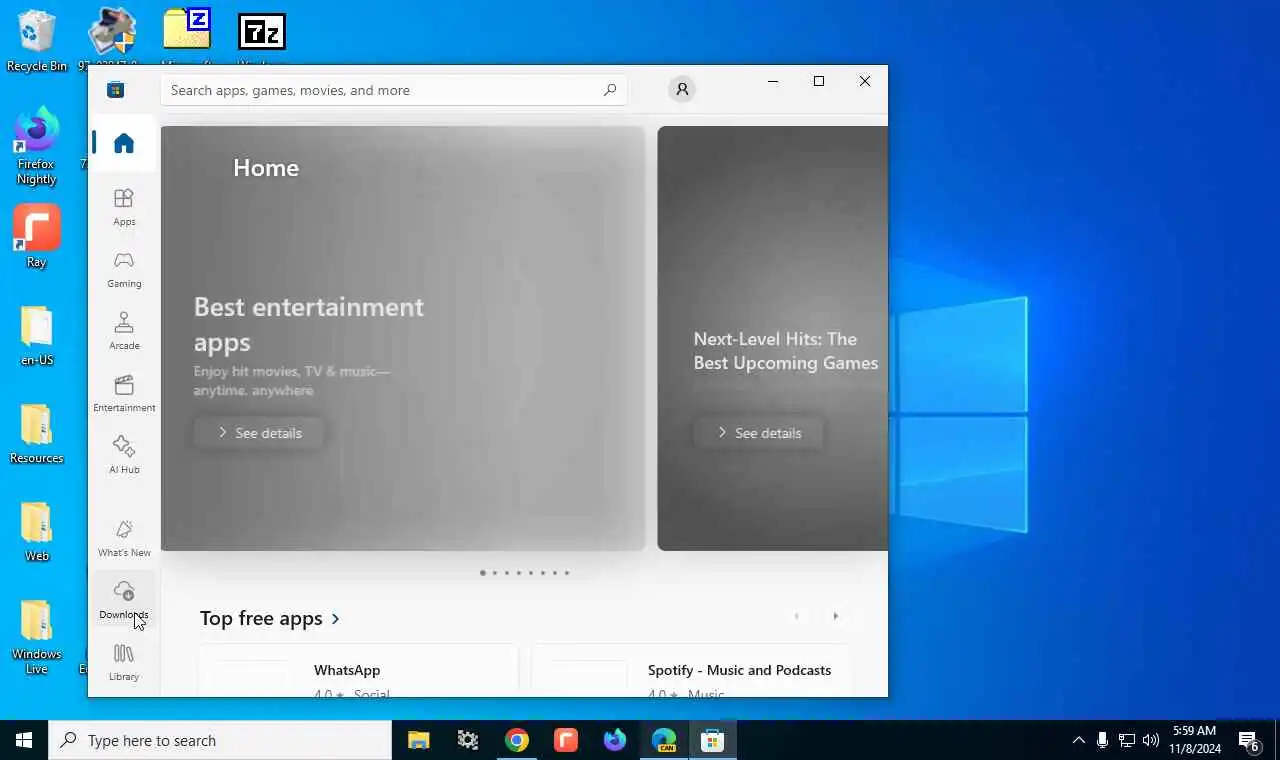1280x760 pixels.
Task: Open the WhatsApp app card
Action: (x=358, y=671)
